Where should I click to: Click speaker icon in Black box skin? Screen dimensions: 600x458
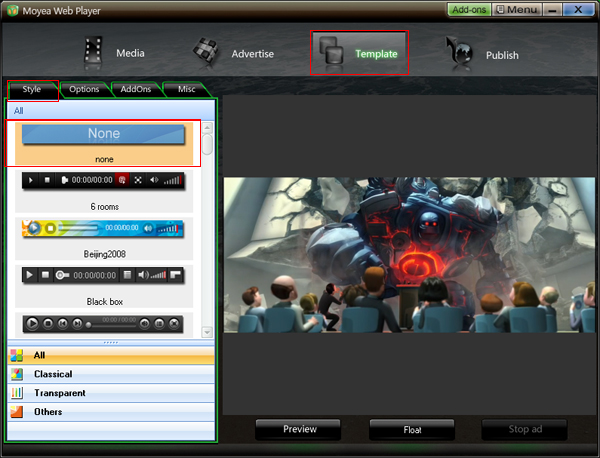coord(143,275)
